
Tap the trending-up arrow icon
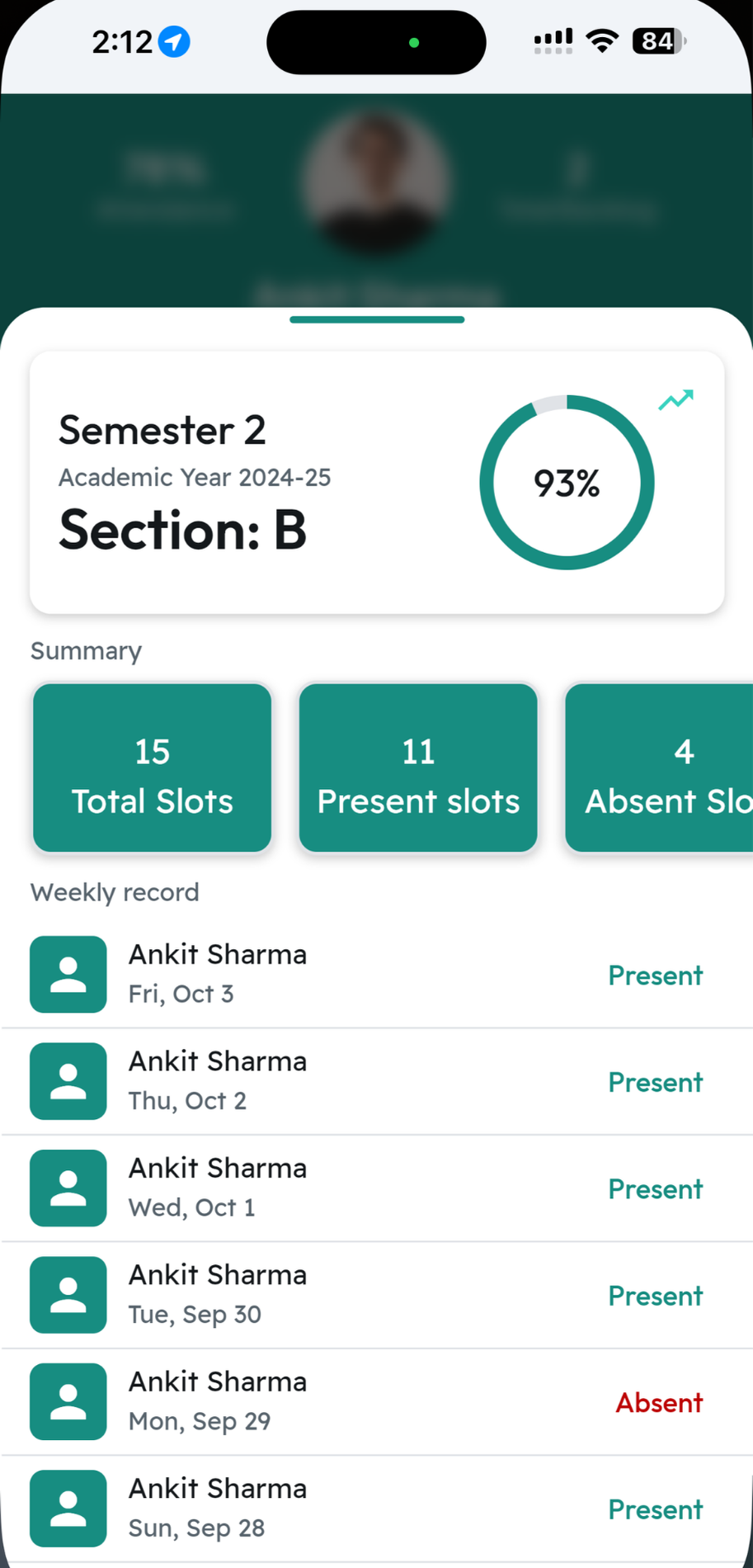point(675,400)
